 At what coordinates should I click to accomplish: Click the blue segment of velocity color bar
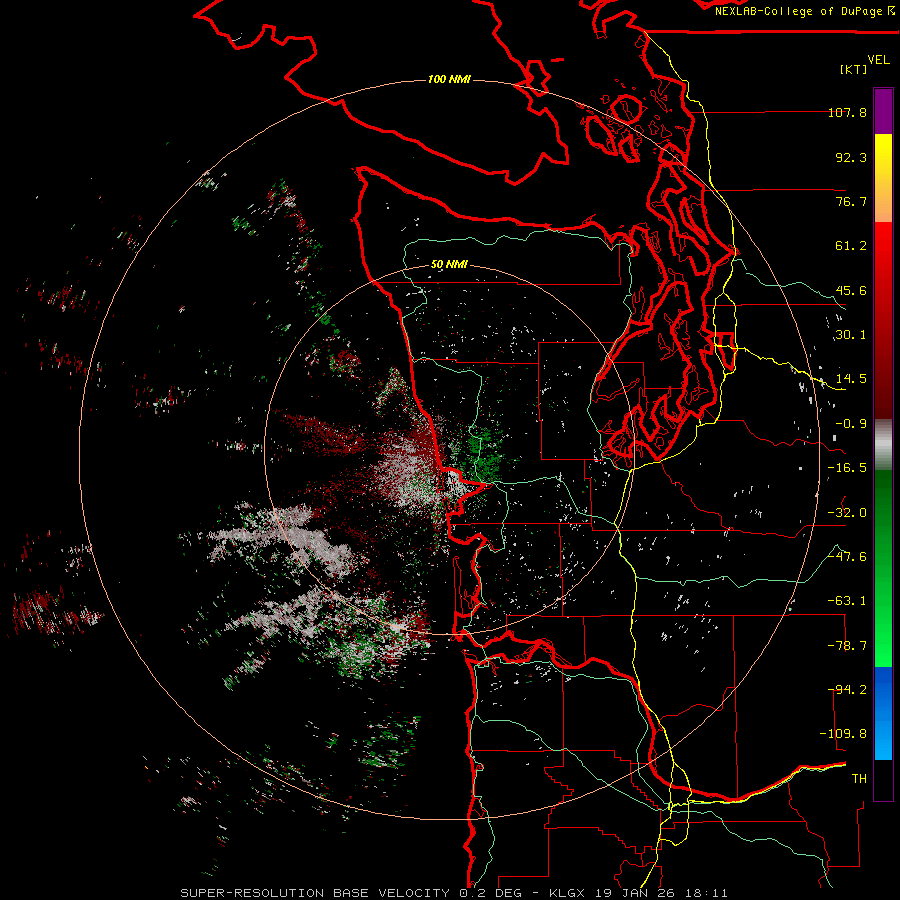tap(883, 713)
